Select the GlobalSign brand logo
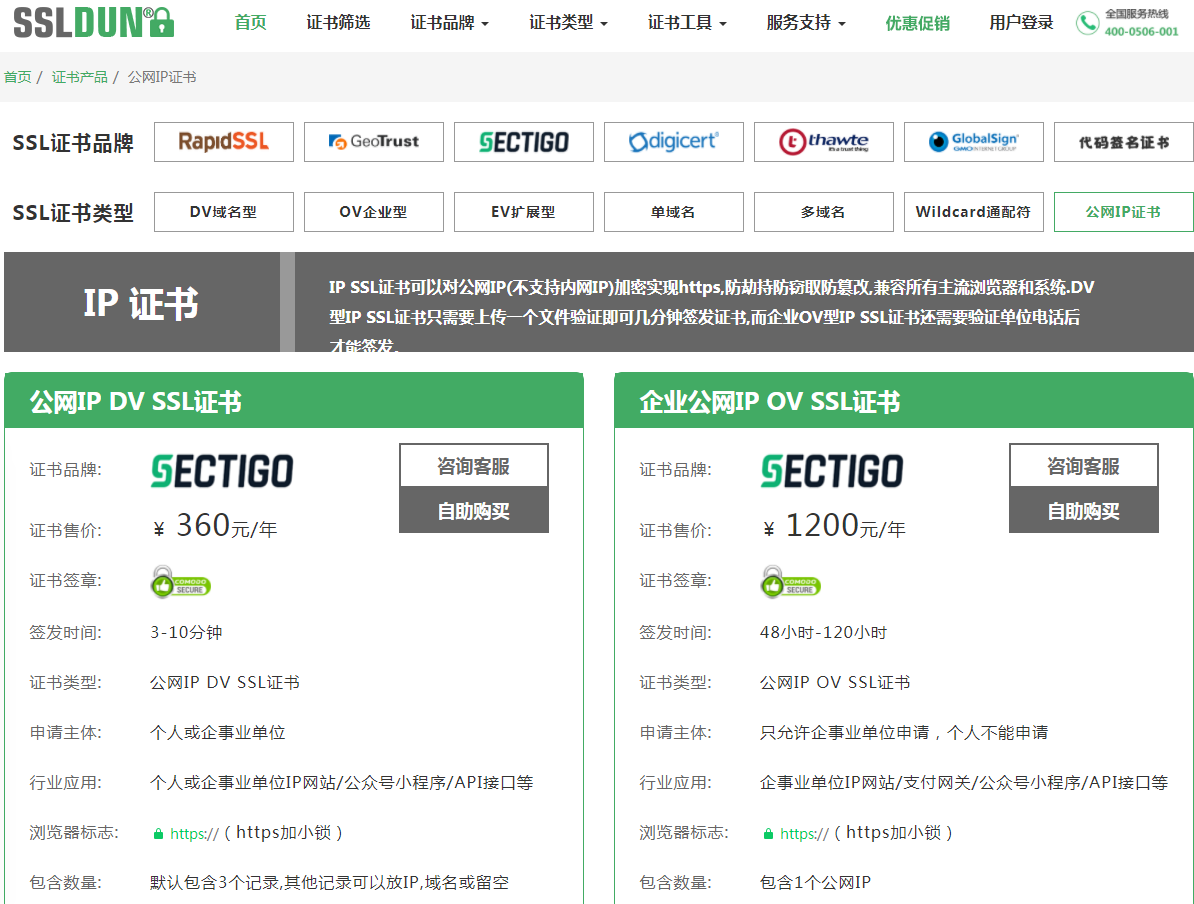 (974, 142)
